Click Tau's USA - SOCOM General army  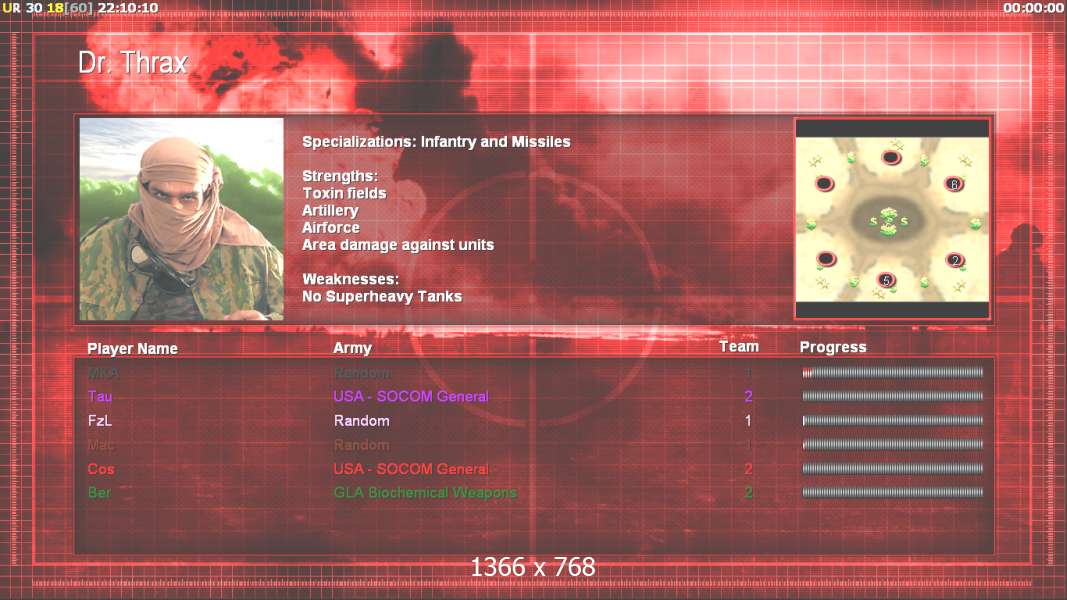411,397
